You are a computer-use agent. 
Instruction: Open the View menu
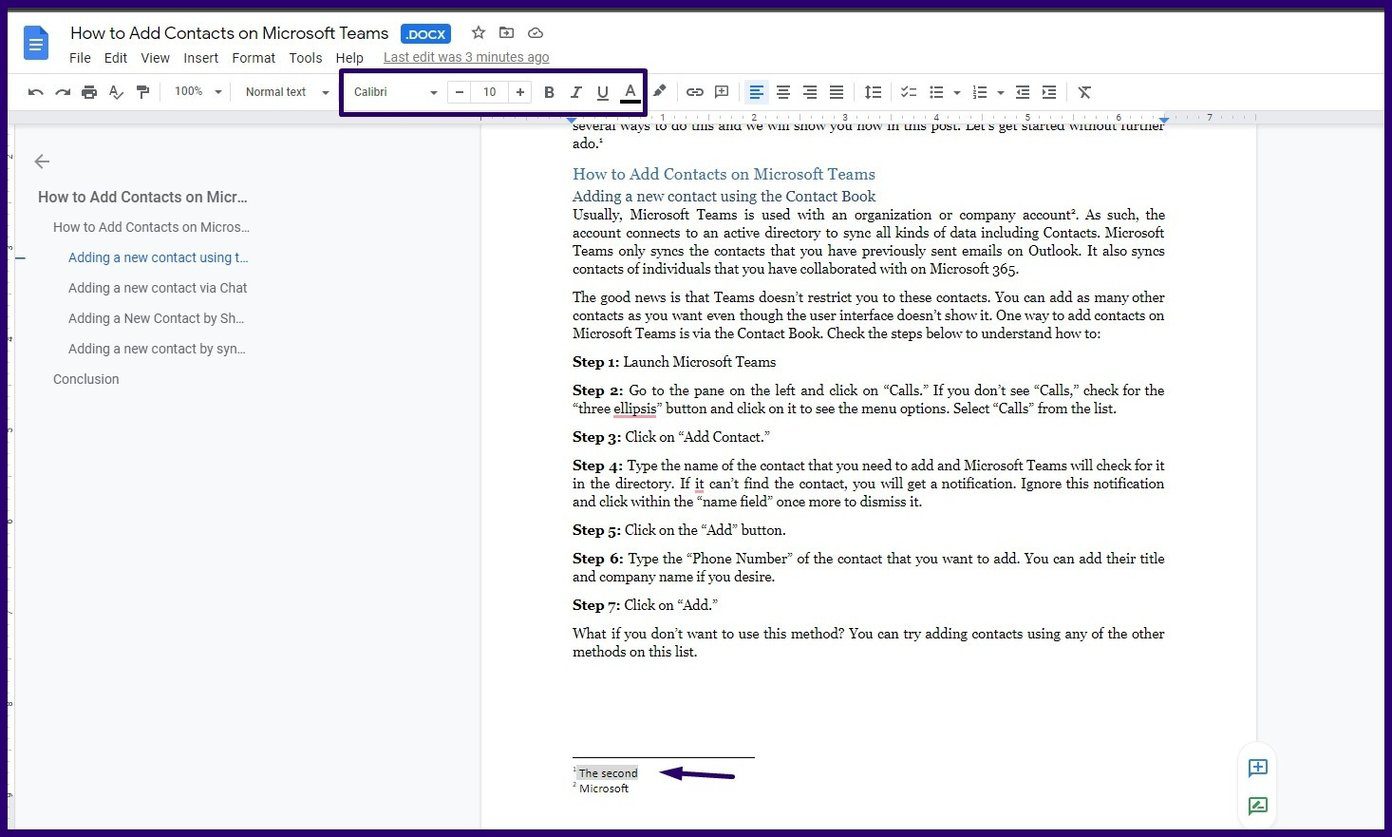coord(155,58)
